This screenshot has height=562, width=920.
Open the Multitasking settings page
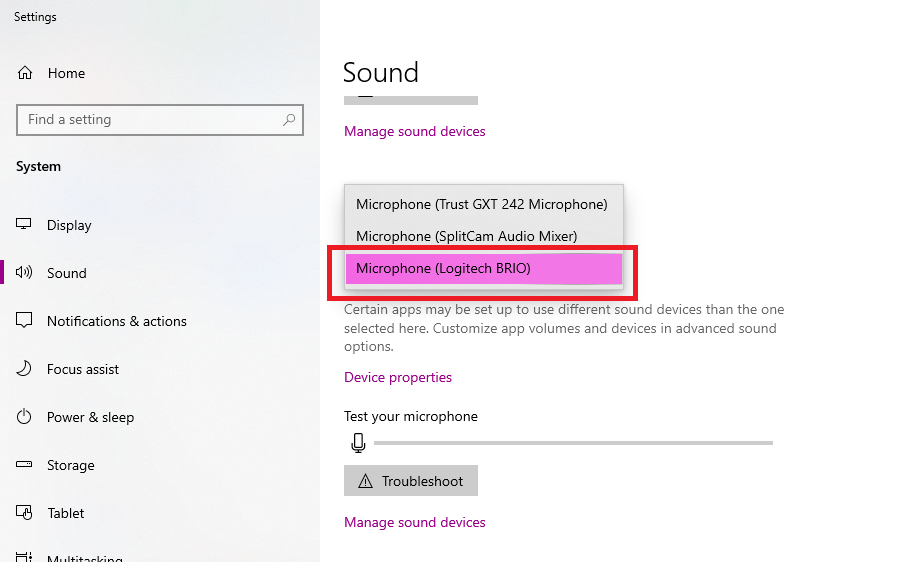[x=84, y=556]
